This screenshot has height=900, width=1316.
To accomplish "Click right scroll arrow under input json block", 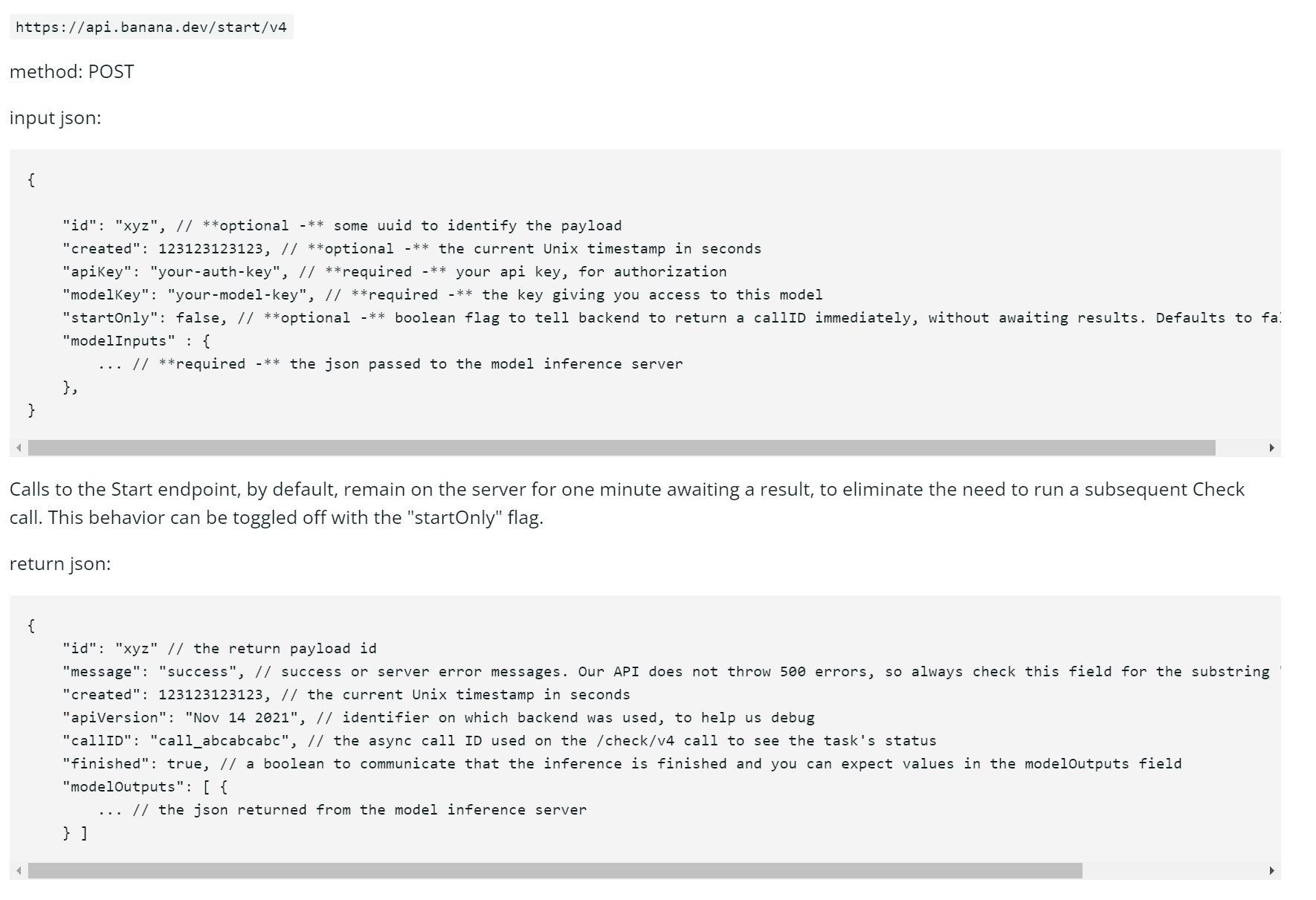I will pyautogui.click(x=1271, y=447).
